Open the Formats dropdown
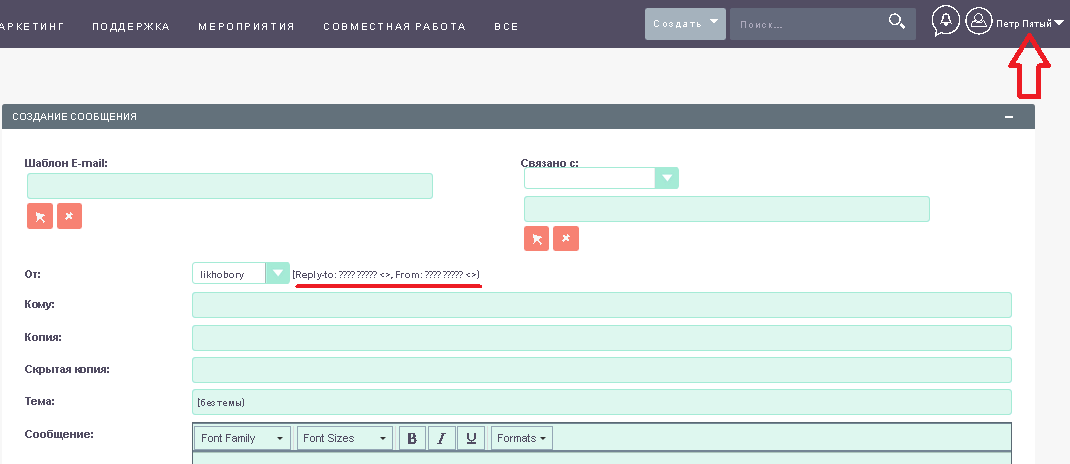The width and height of the screenshot is (1070, 464). 521,438
